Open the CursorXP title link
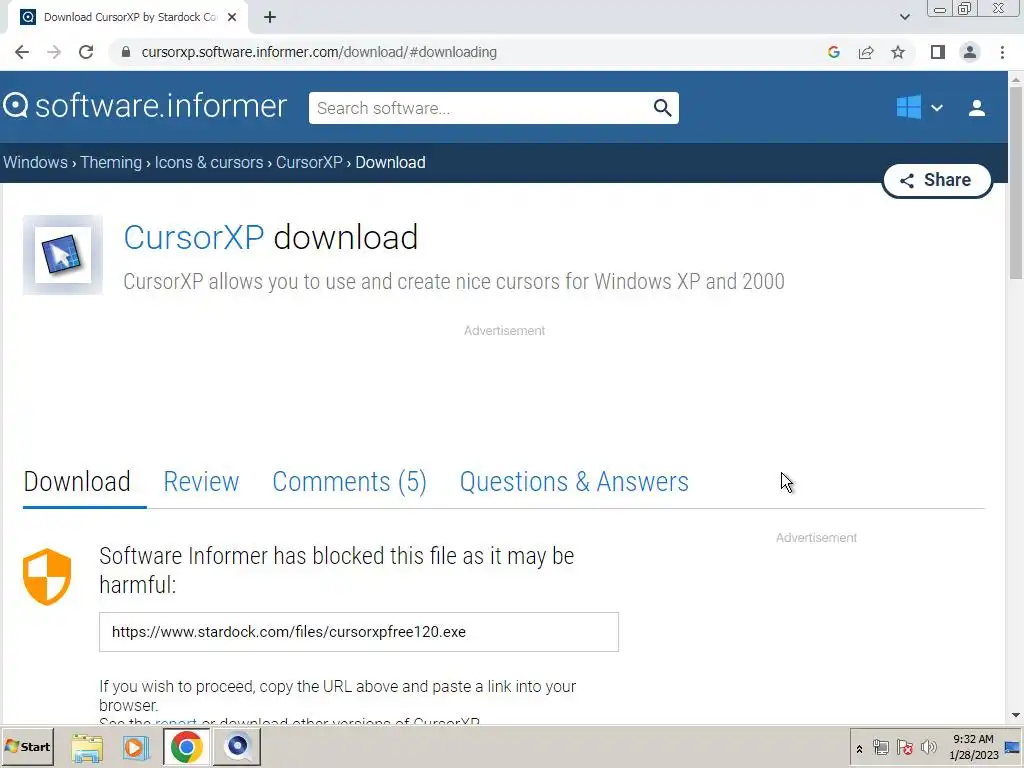 [x=193, y=237]
